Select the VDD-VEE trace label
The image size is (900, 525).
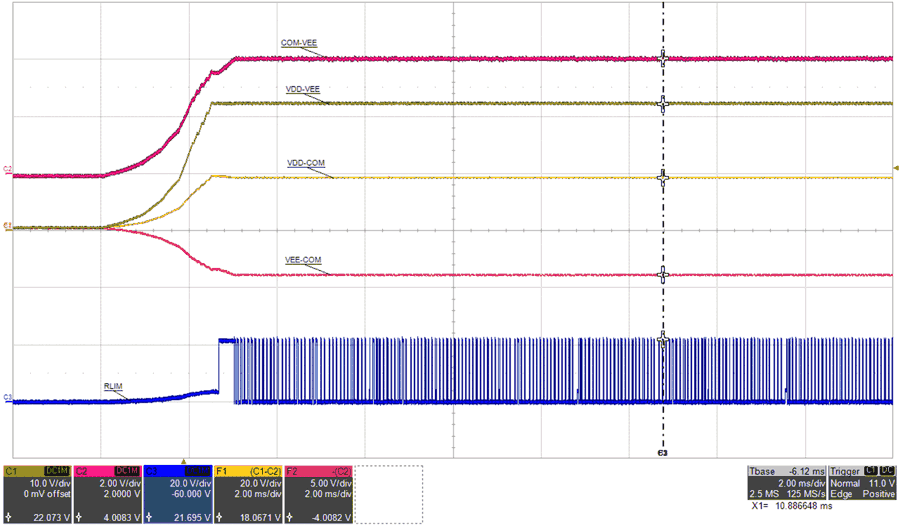click(x=302, y=90)
